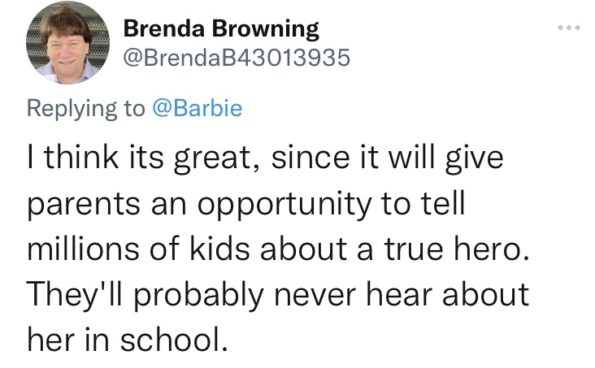Select the word "think" in the first line
Image resolution: width=595 pixels, height=368 pixels.
pyautogui.click(x=81, y=157)
